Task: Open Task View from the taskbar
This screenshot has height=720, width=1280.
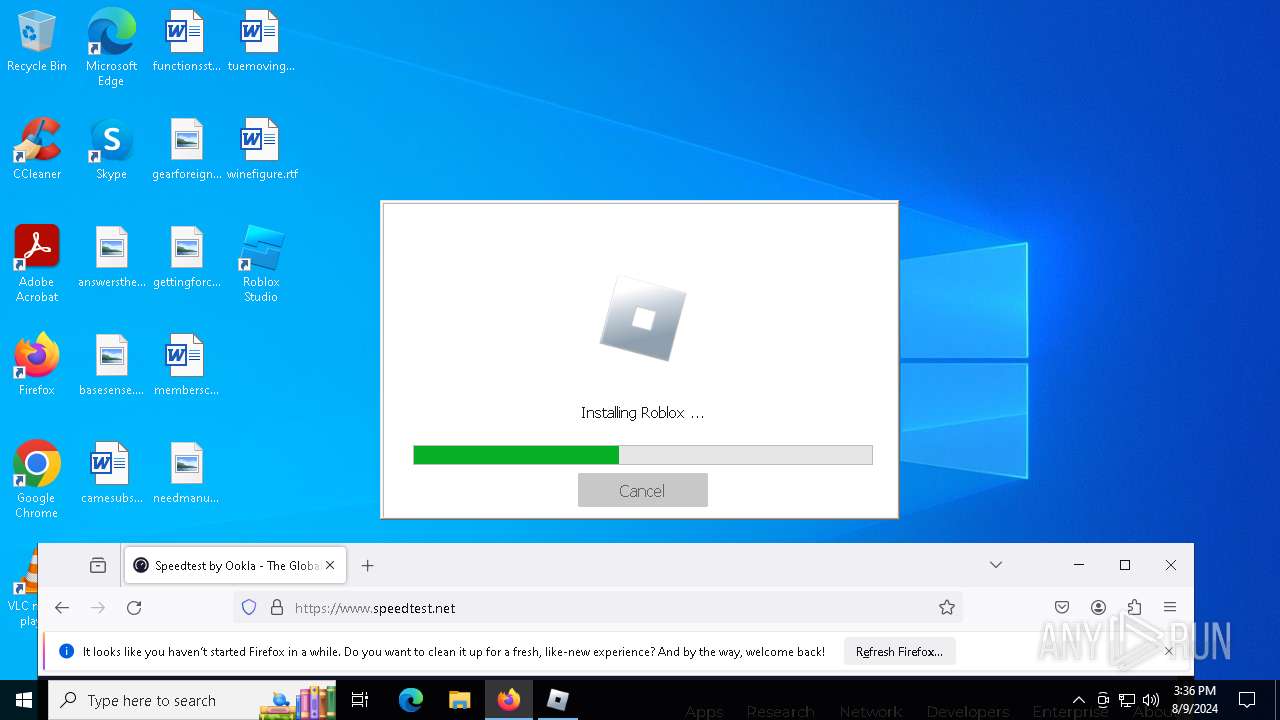Action: coord(360,700)
